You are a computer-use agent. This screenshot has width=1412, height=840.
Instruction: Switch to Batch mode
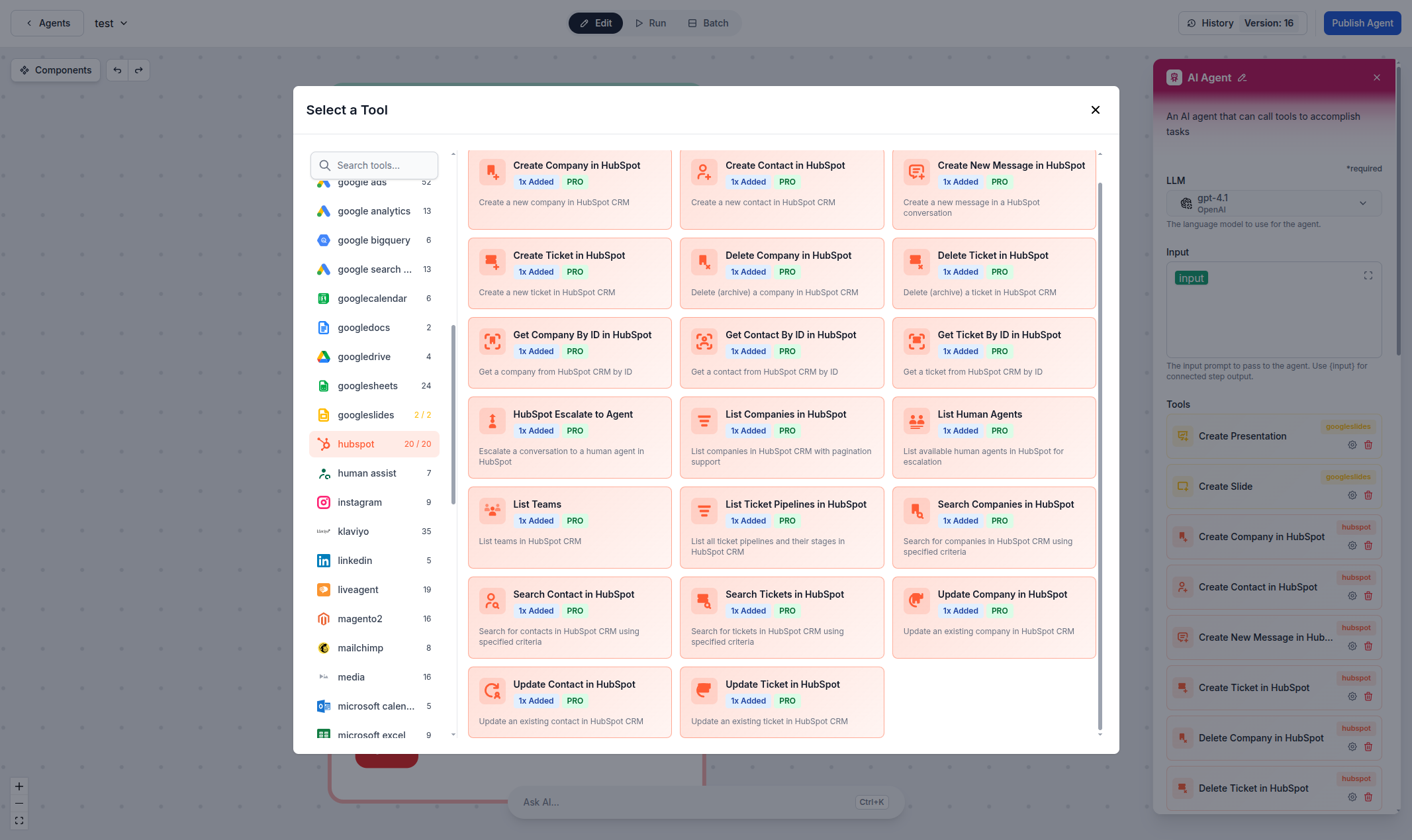pyautogui.click(x=708, y=23)
